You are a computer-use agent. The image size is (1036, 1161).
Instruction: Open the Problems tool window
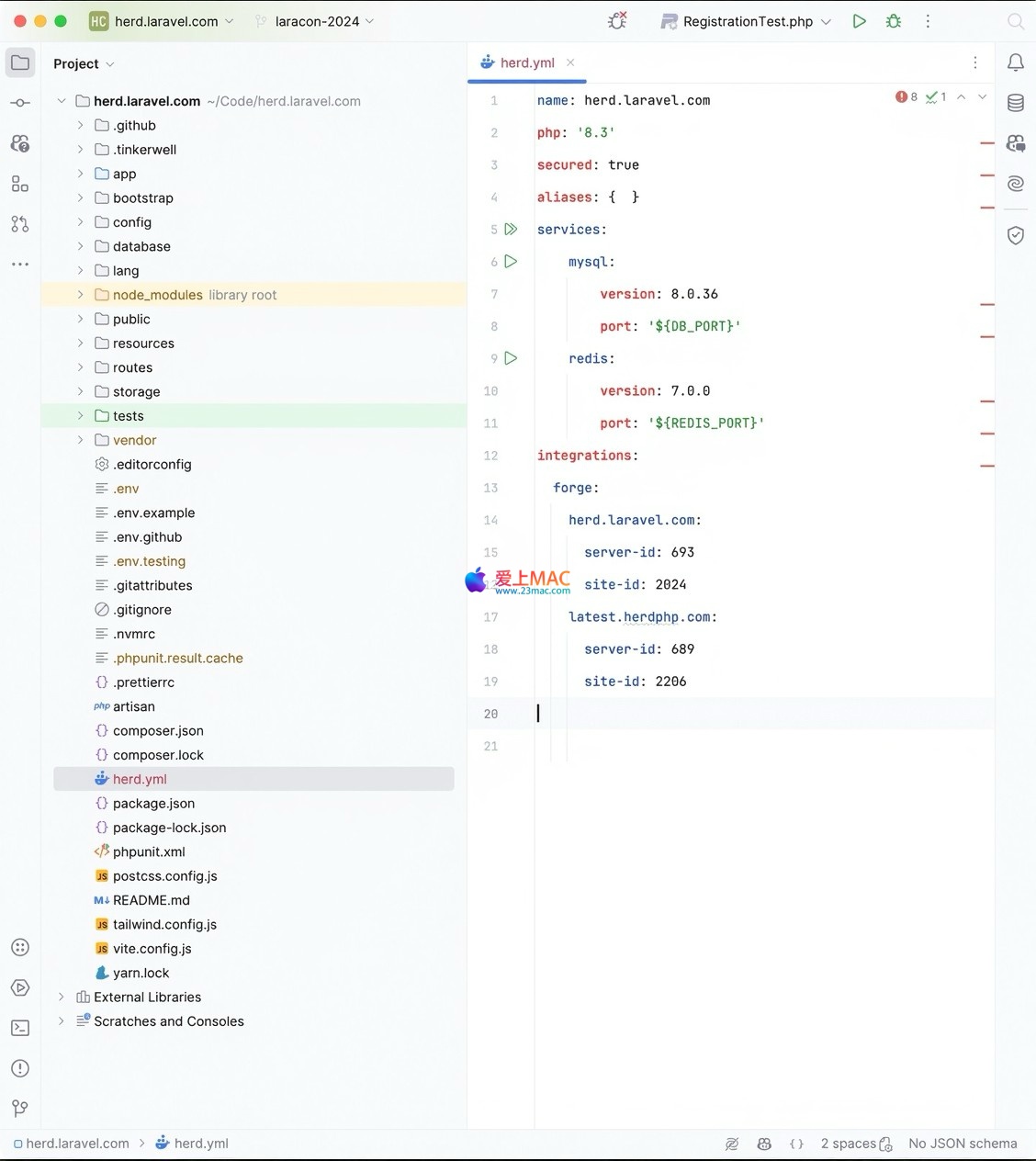click(x=20, y=1068)
